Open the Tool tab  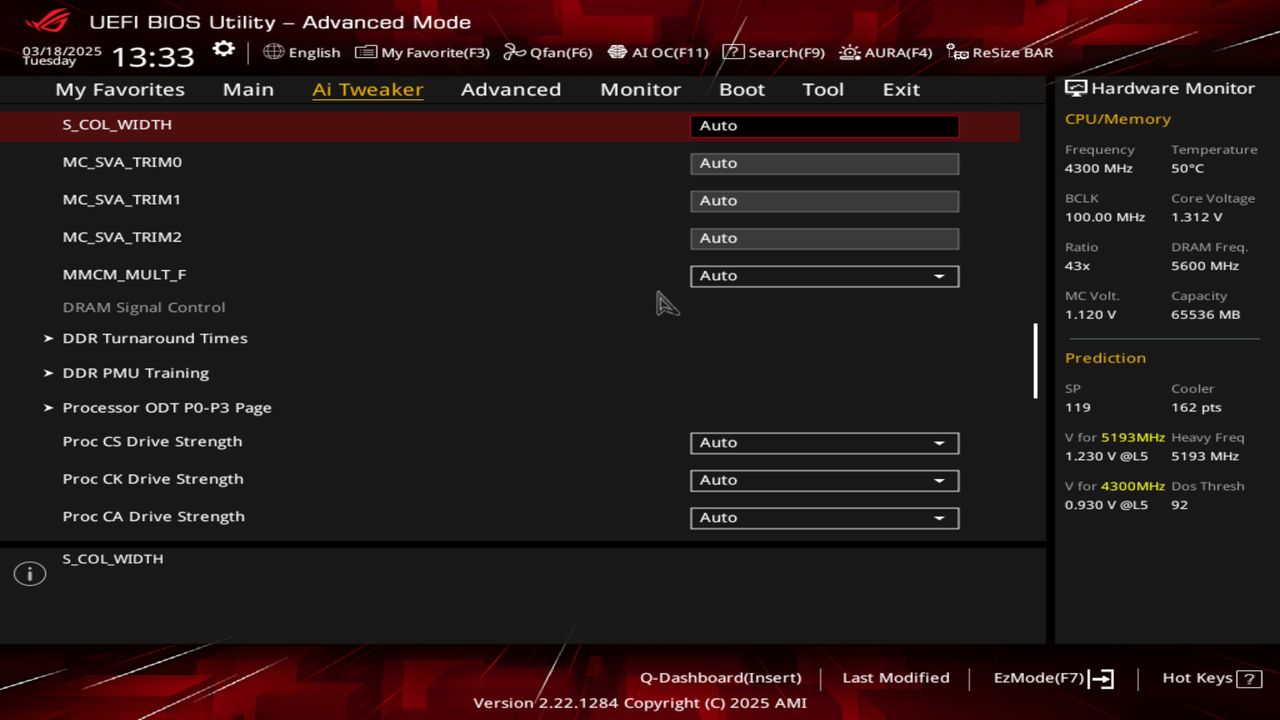[823, 89]
